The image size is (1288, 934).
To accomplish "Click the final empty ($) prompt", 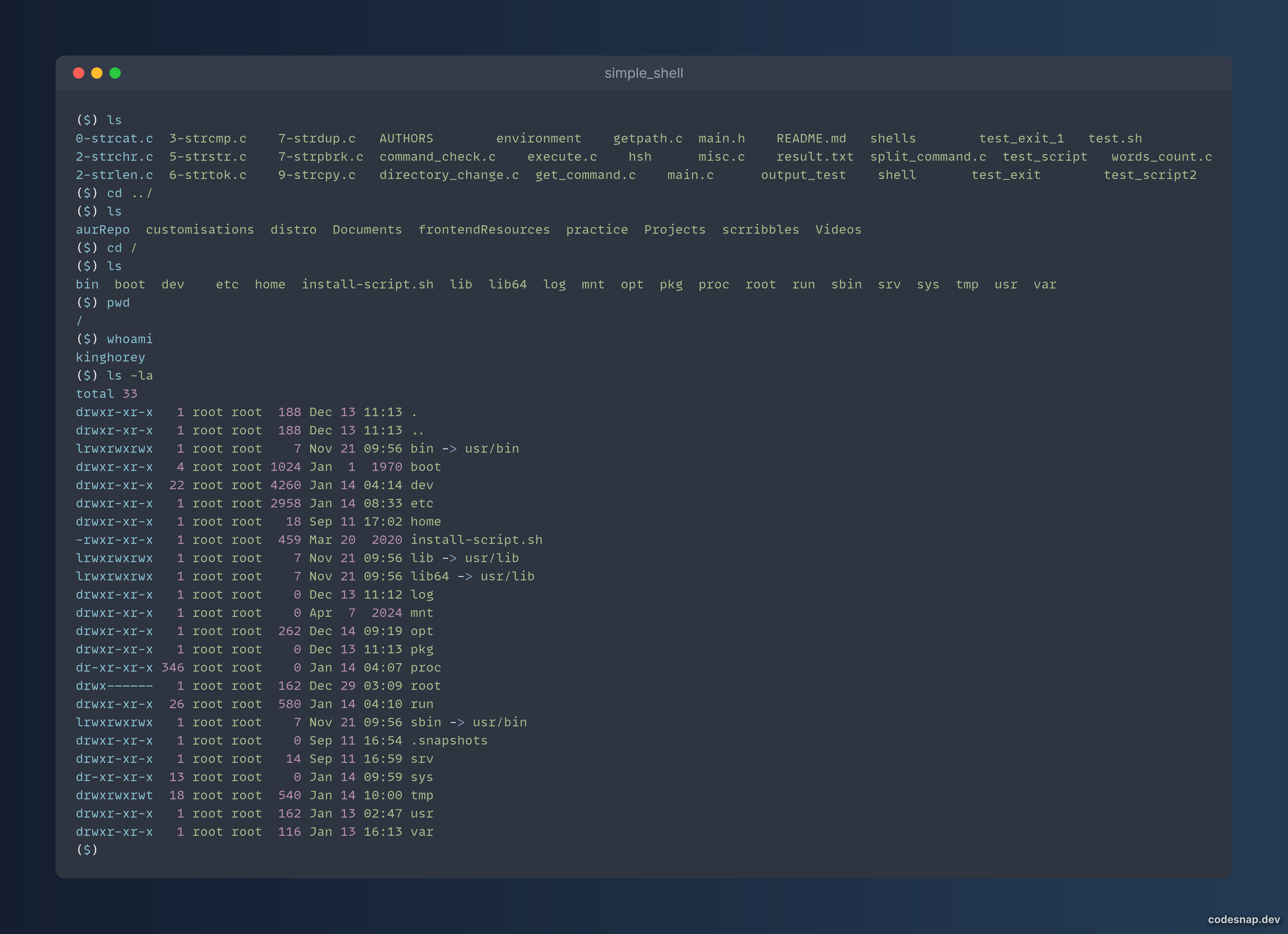I will point(87,850).
